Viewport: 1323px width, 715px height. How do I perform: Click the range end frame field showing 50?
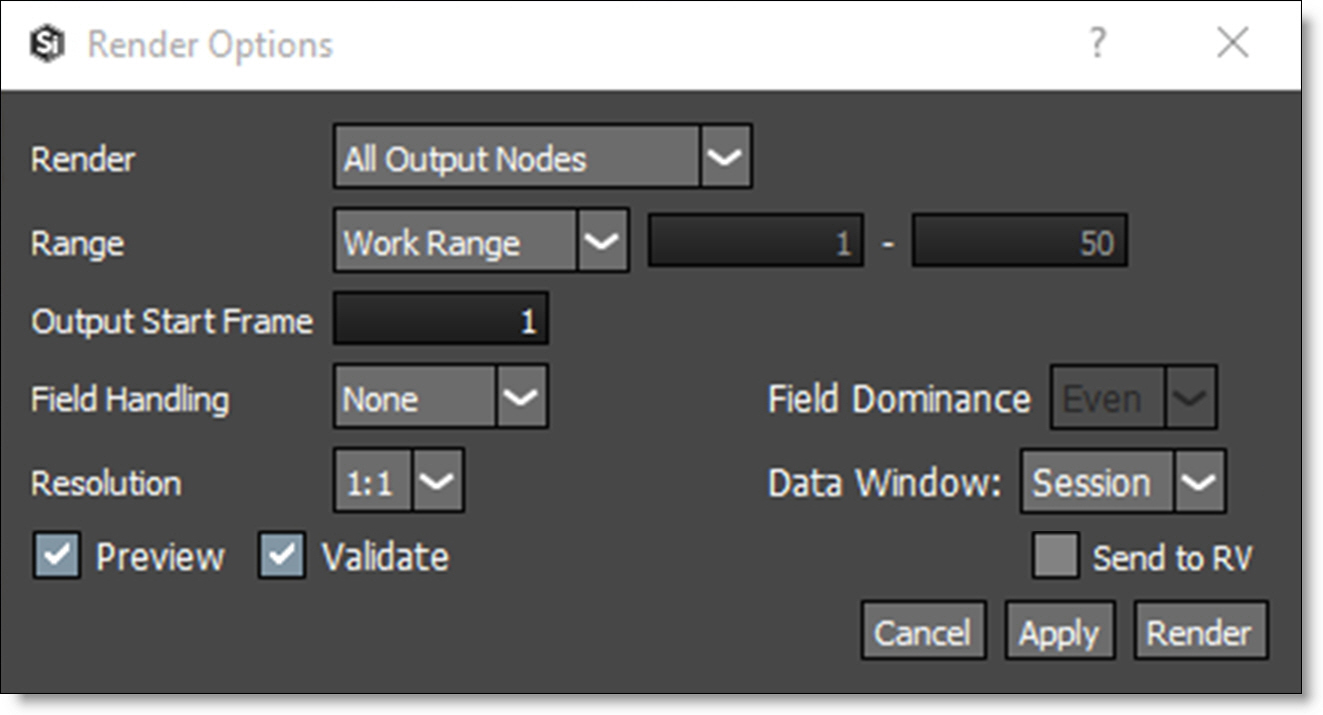1019,241
